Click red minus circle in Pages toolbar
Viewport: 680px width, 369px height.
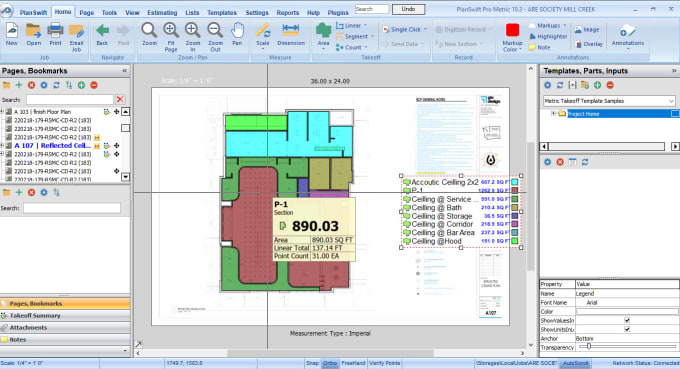(x=94, y=85)
